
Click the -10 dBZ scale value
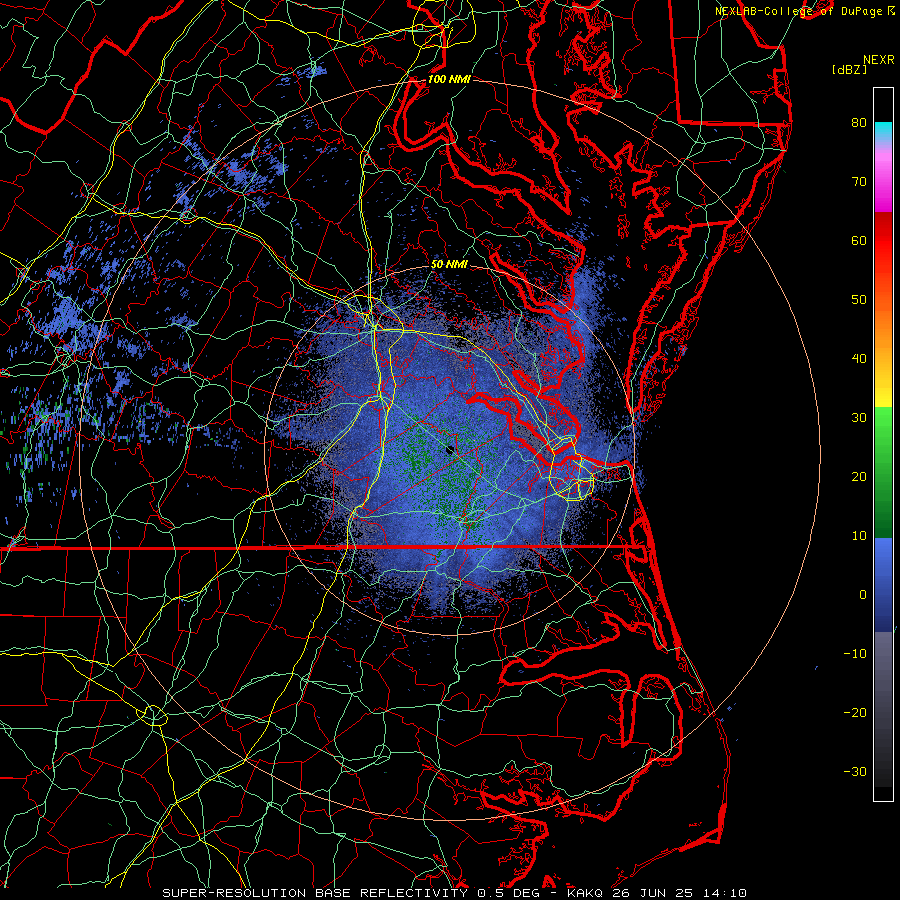855,654
